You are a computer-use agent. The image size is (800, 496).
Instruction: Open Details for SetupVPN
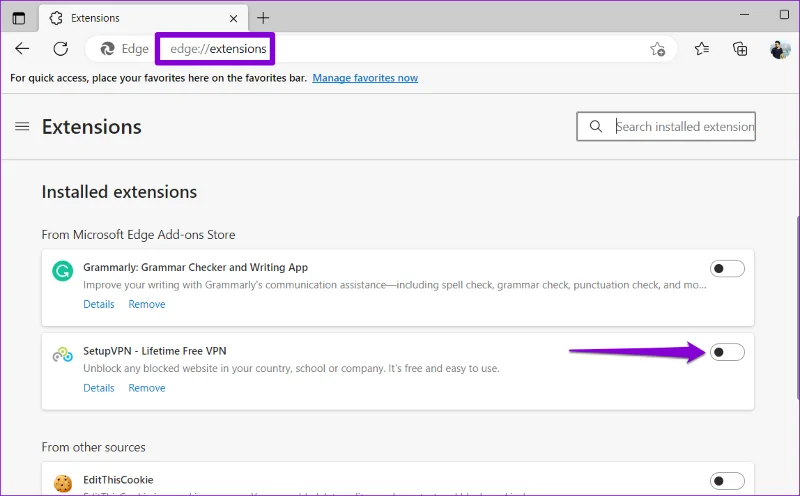[98, 388]
